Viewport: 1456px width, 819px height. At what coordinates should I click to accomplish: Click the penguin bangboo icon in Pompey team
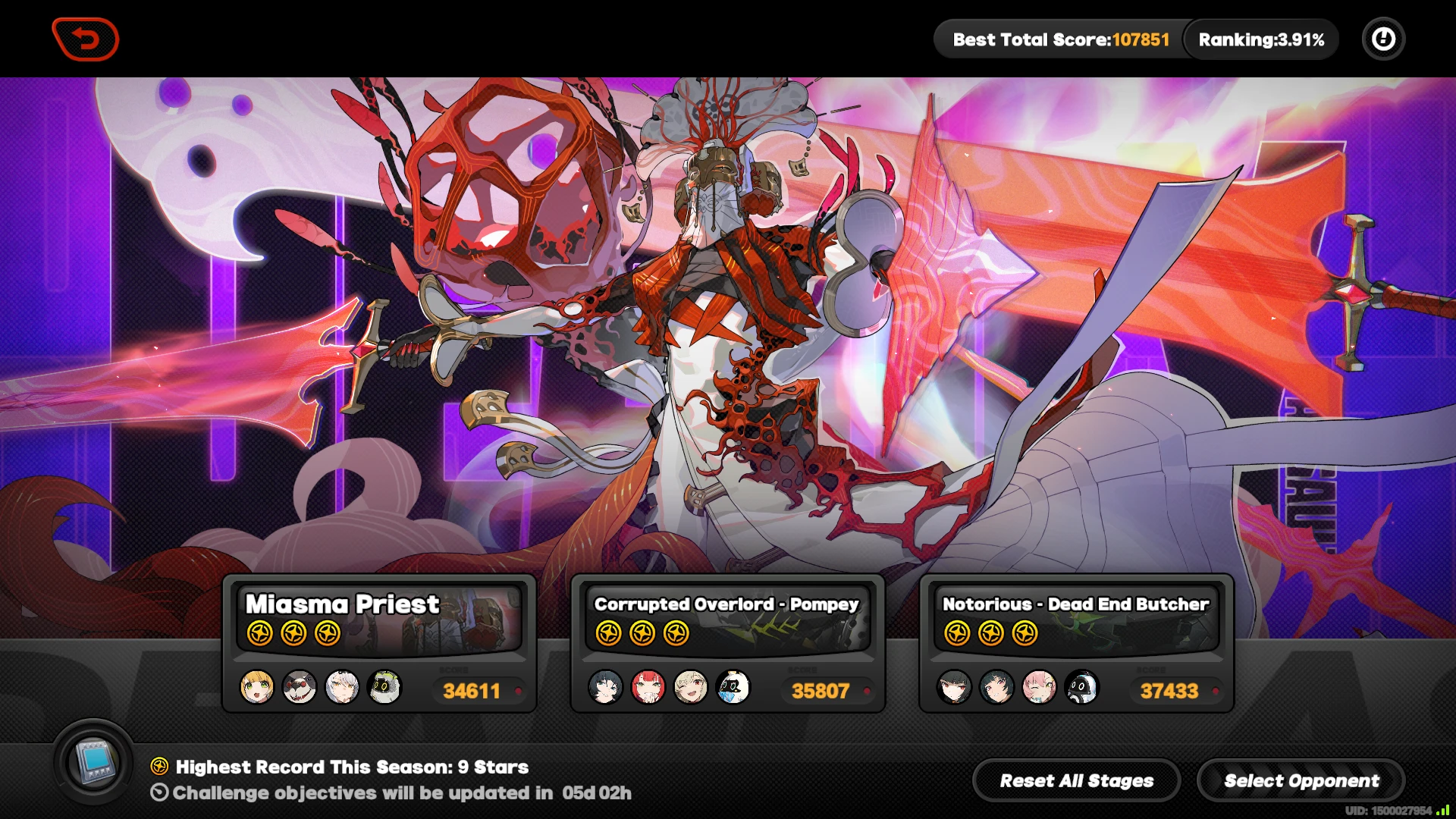click(x=733, y=688)
